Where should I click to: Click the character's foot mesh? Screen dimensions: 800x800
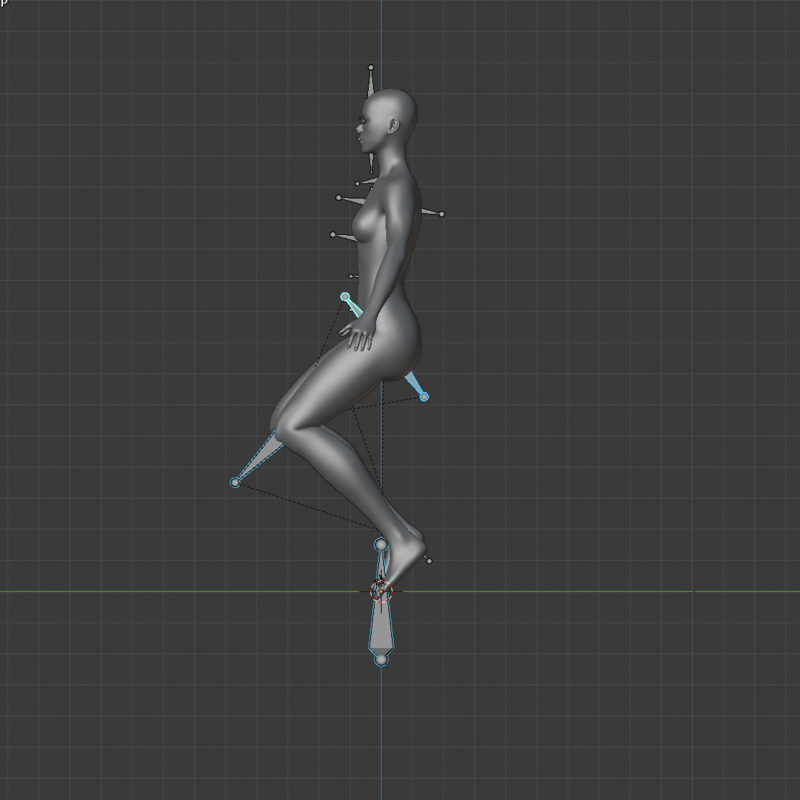400,562
